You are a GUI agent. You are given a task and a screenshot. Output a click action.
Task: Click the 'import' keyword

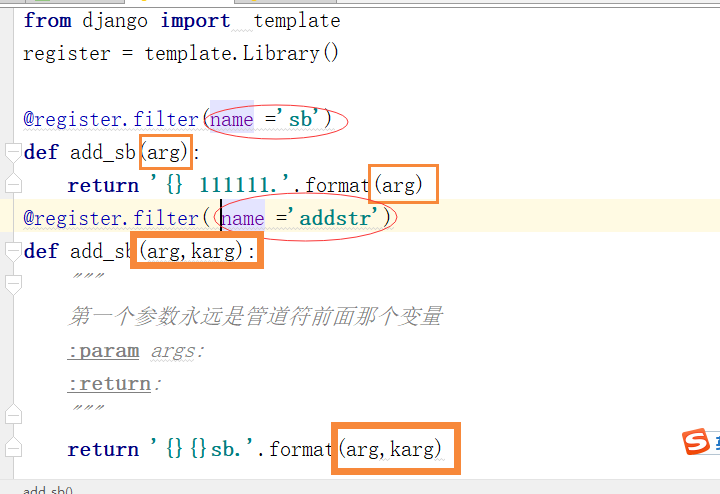(195, 21)
